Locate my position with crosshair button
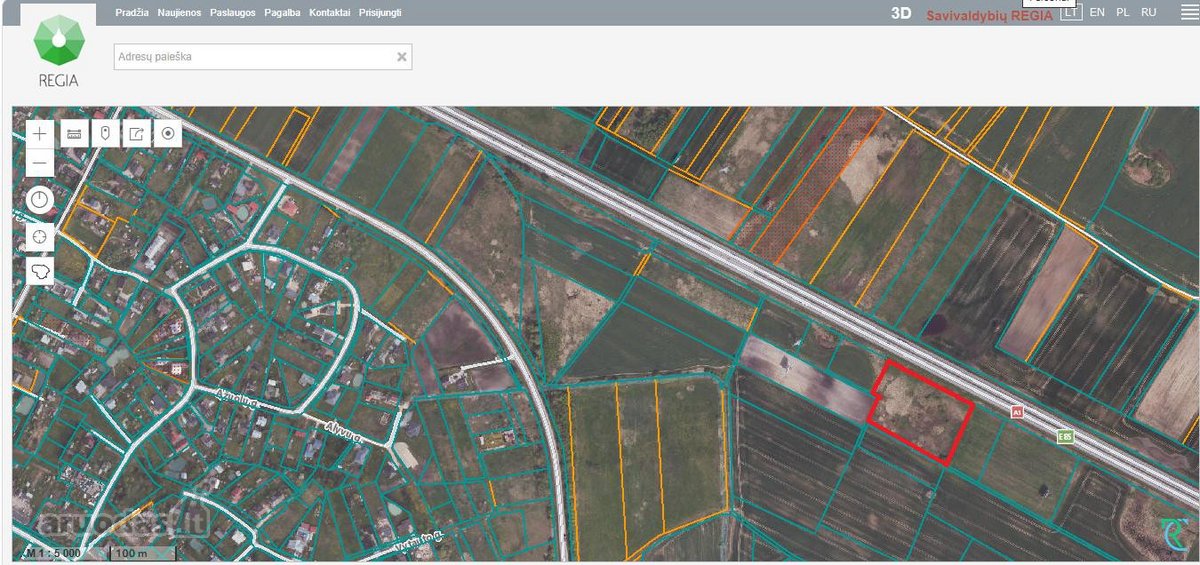This screenshot has height=565, width=1200. click(x=40, y=236)
